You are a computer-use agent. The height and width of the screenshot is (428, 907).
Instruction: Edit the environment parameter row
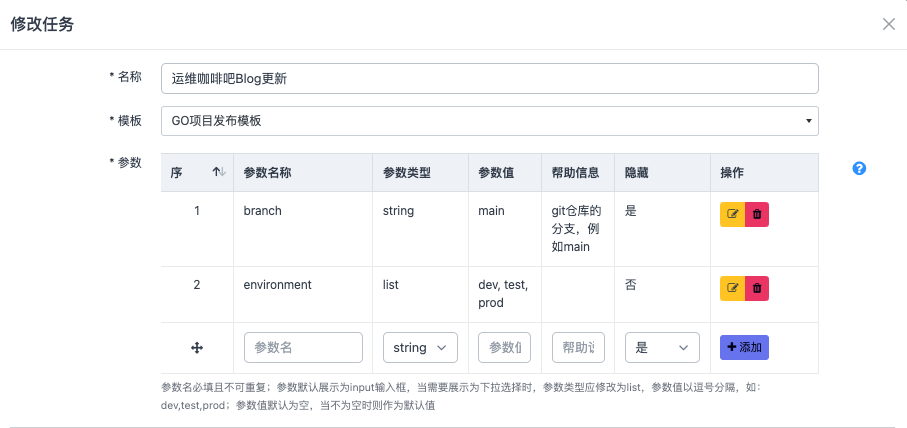click(733, 288)
